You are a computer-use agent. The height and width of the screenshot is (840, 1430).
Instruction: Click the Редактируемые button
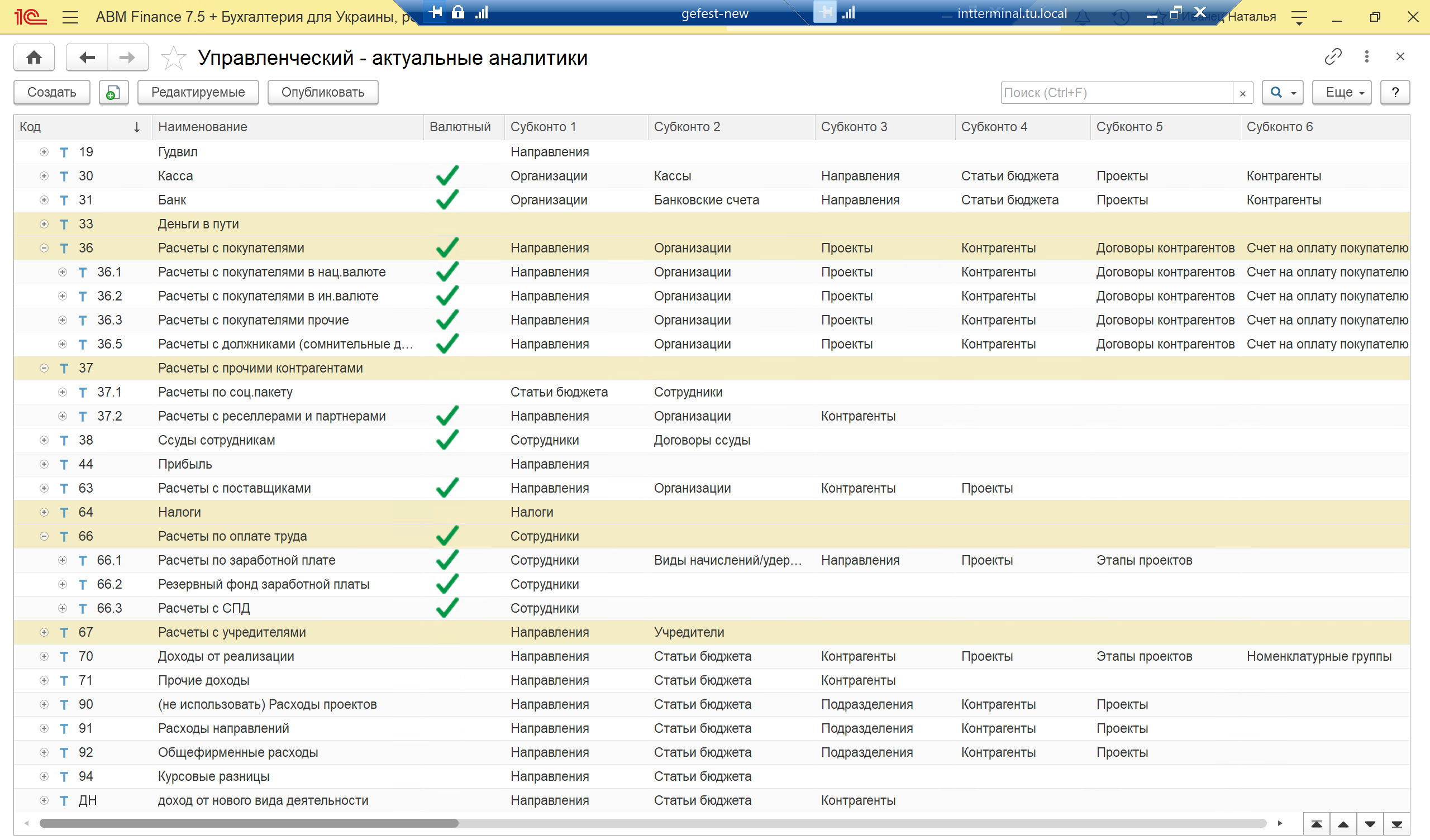[x=198, y=92]
